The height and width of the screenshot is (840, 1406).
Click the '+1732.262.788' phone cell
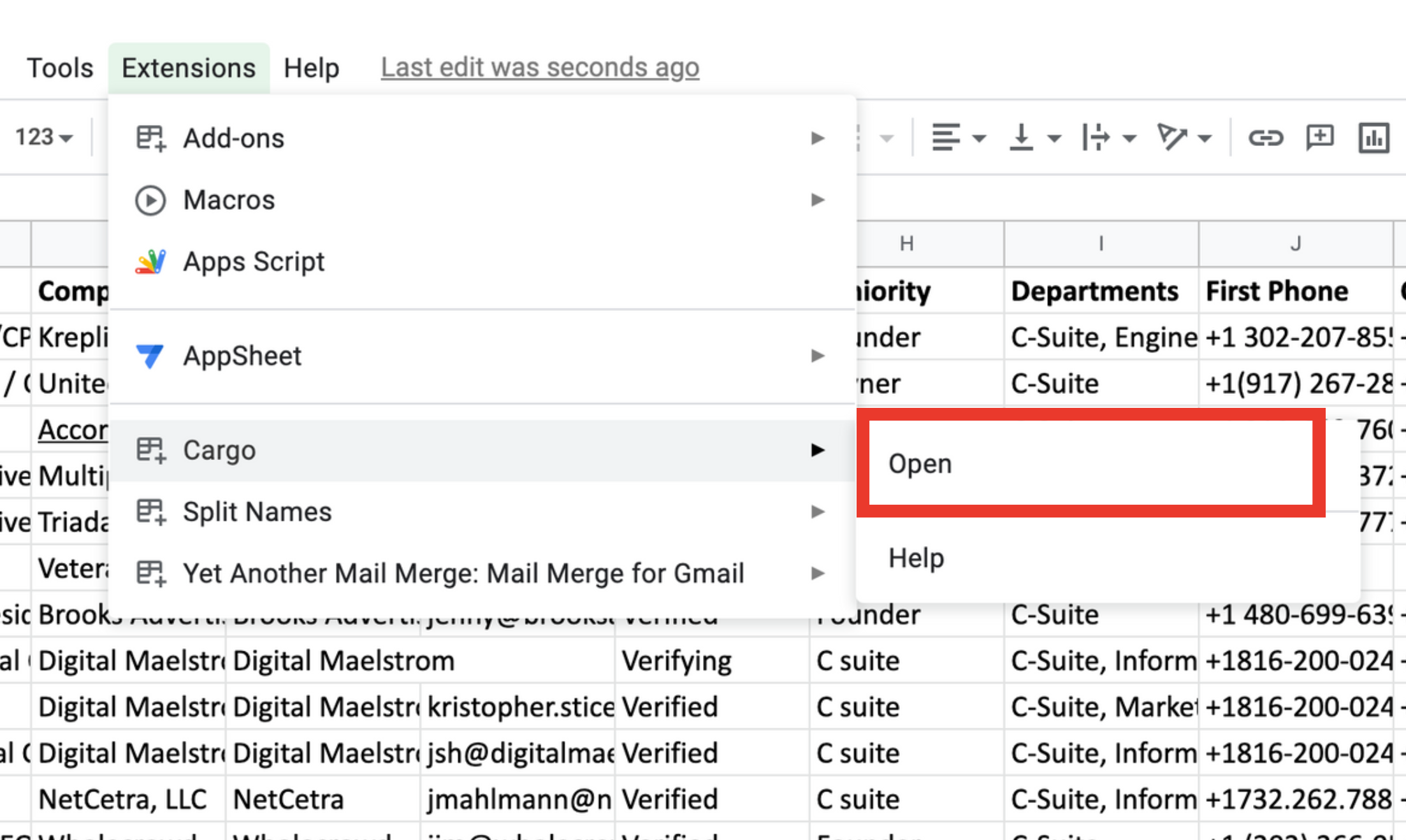(1296, 799)
